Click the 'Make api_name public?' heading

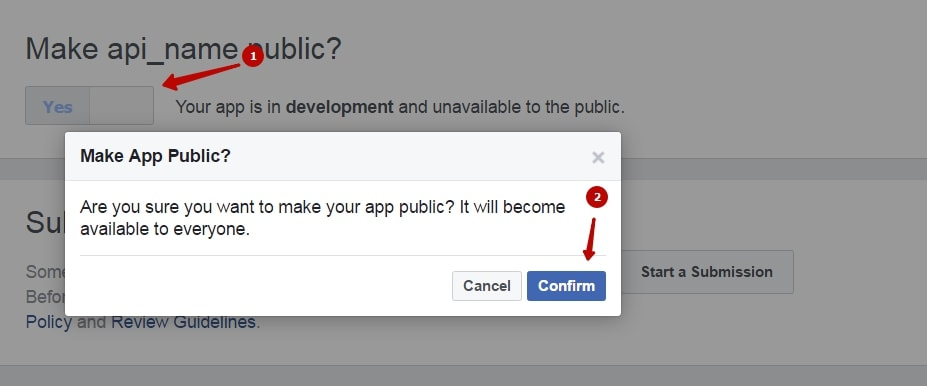coord(183,49)
